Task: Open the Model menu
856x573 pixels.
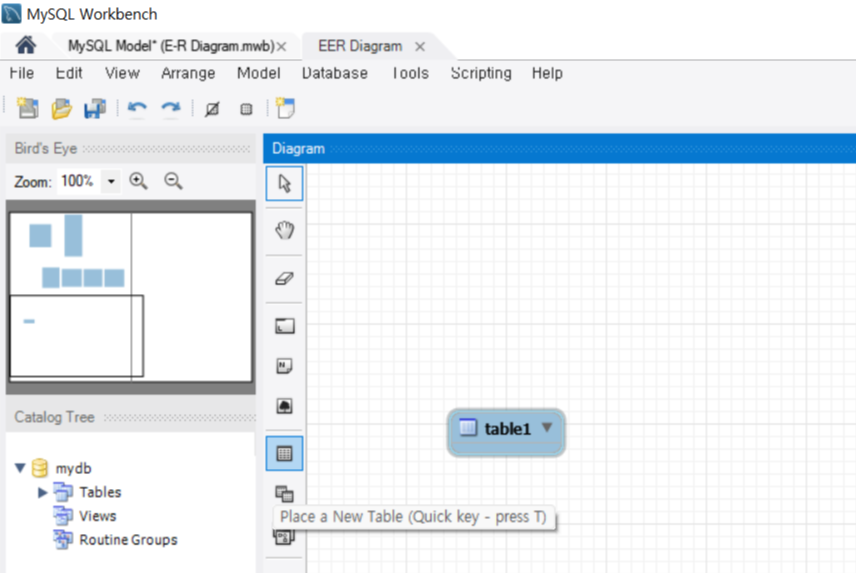Action: tap(259, 73)
